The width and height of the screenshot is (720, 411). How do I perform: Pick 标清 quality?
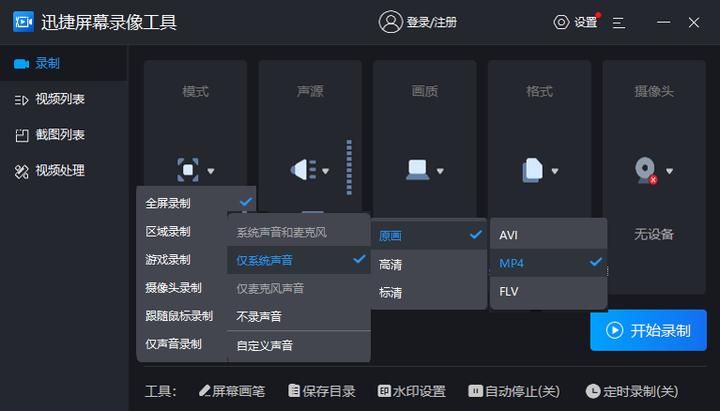click(429, 293)
